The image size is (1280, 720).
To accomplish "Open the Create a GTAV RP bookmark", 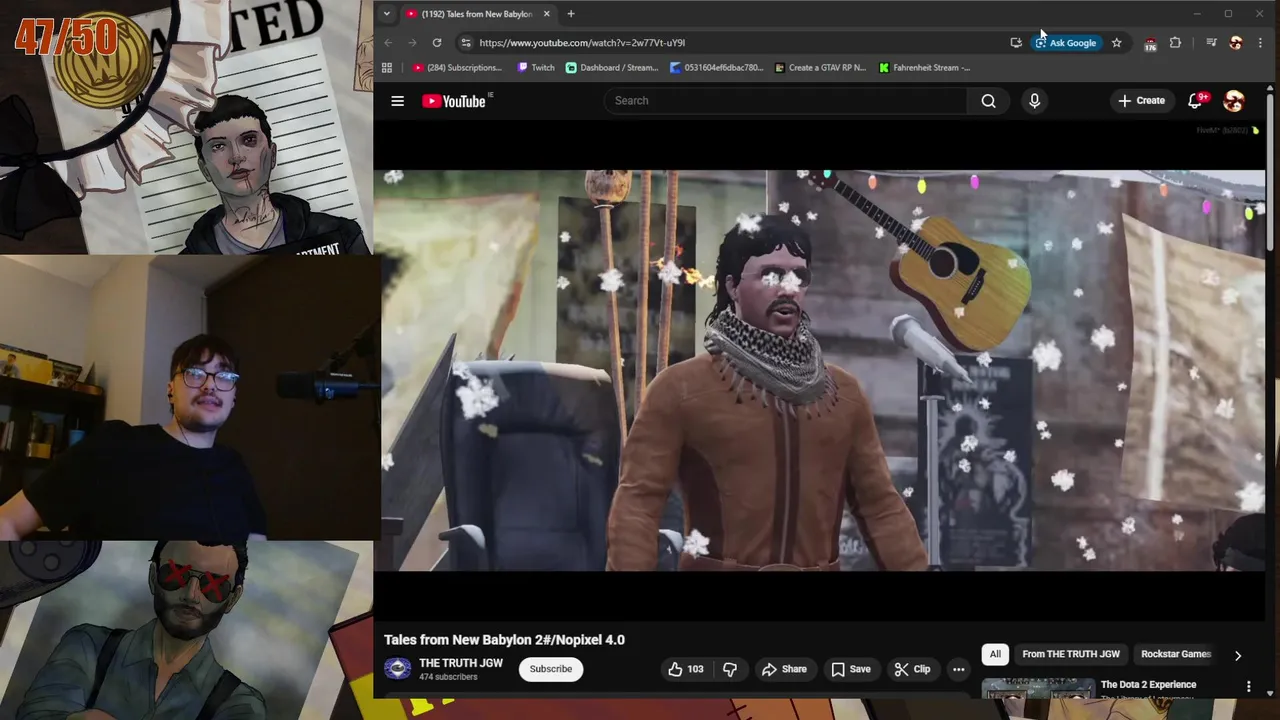I will [820, 68].
